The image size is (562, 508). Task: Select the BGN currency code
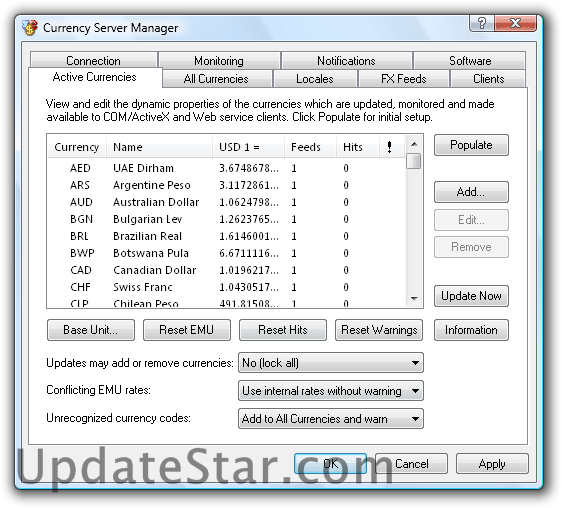click(81, 219)
